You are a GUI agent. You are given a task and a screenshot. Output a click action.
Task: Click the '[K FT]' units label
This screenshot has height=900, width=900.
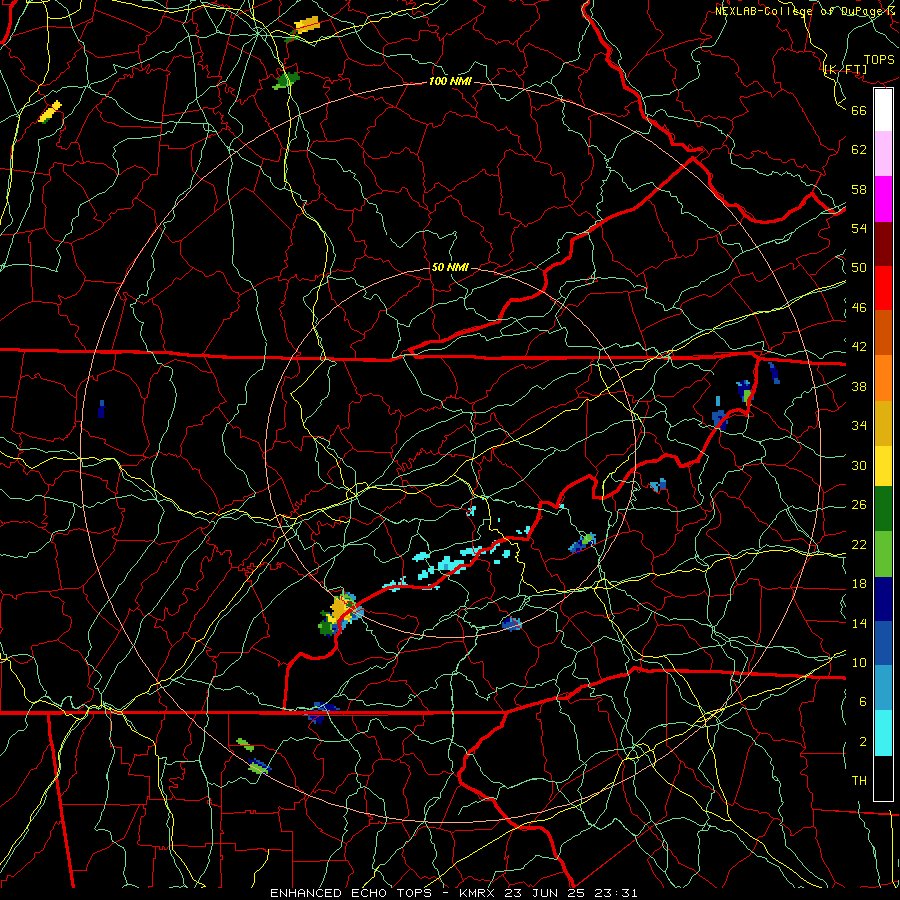[x=845, y=69]
